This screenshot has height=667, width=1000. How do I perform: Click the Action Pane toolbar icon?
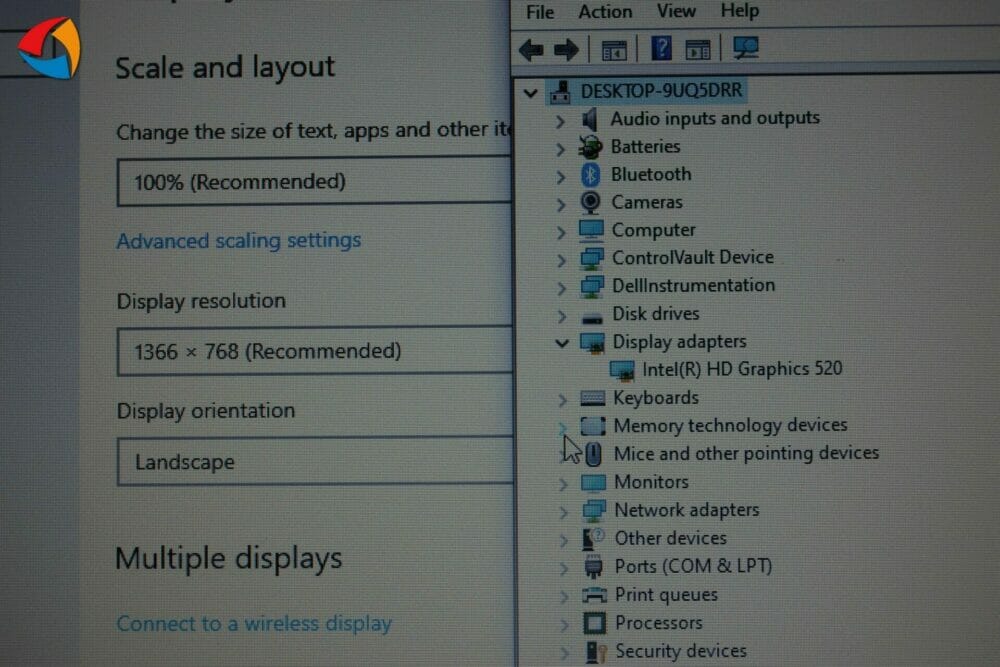697,49
